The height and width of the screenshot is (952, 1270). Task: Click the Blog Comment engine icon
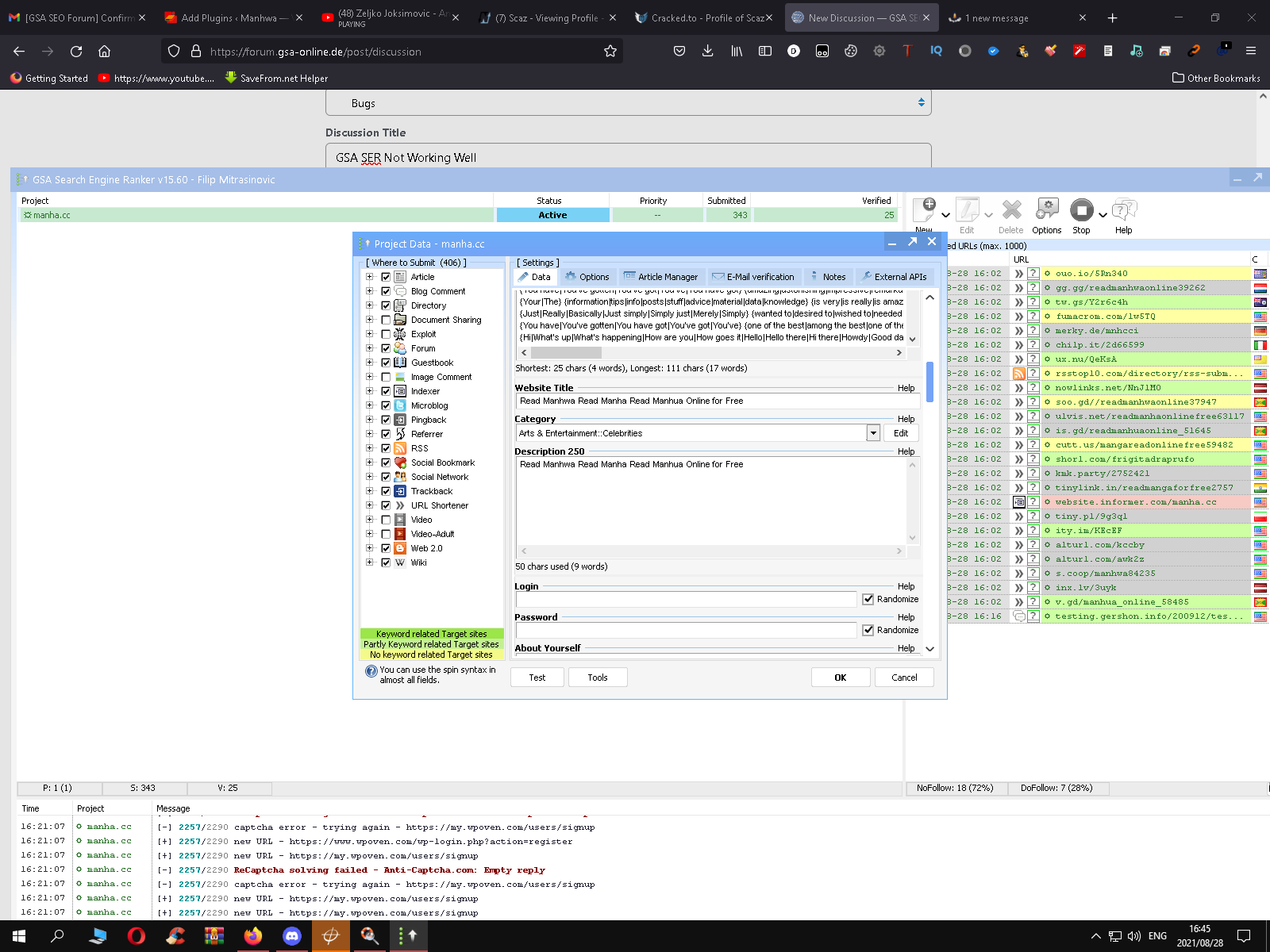[x=400, y=291]
